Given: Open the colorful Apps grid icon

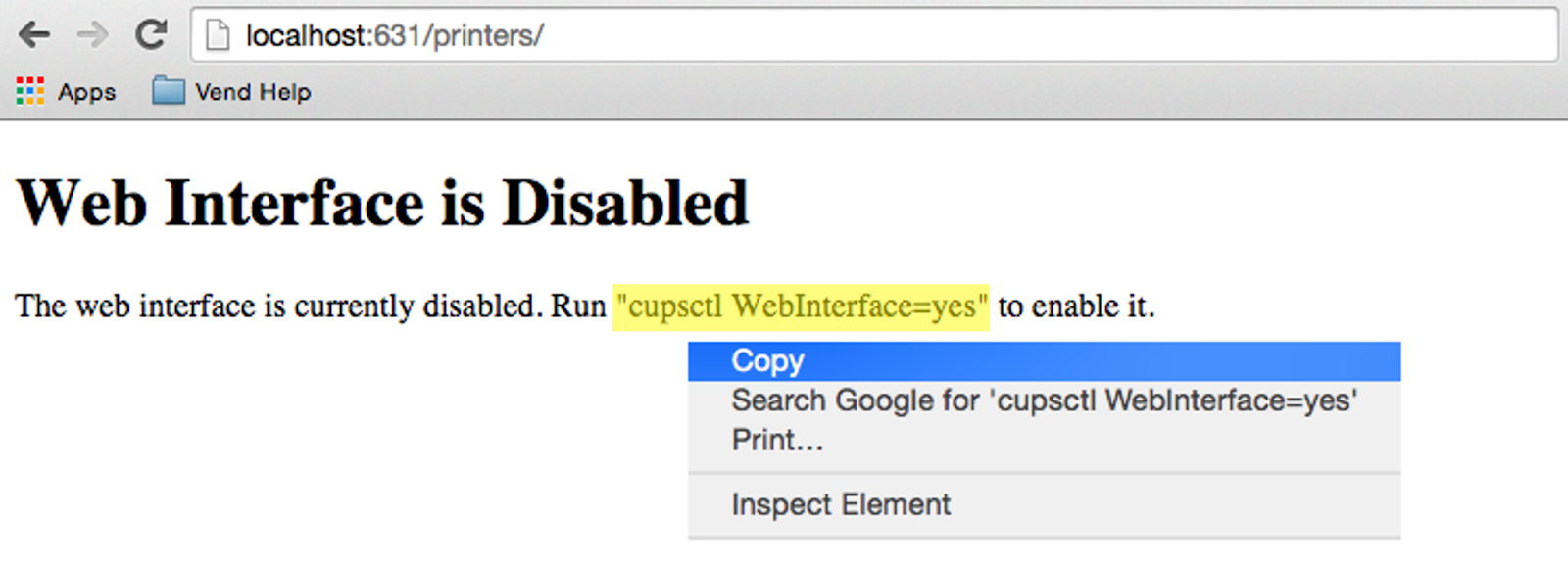Looking at the screenshot, I should point(30,91).
